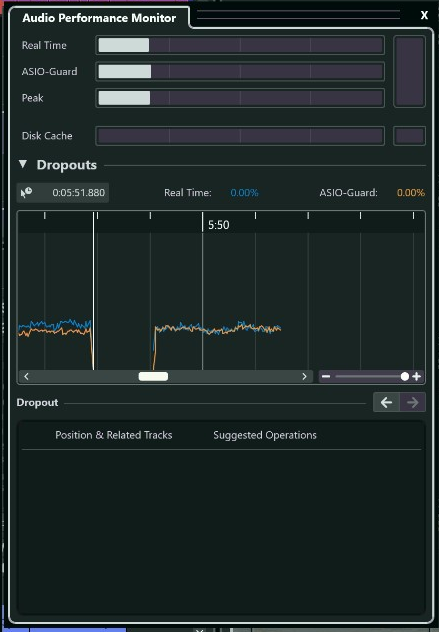Click the horizontal scrollbar thumb

tap(153, 376)
